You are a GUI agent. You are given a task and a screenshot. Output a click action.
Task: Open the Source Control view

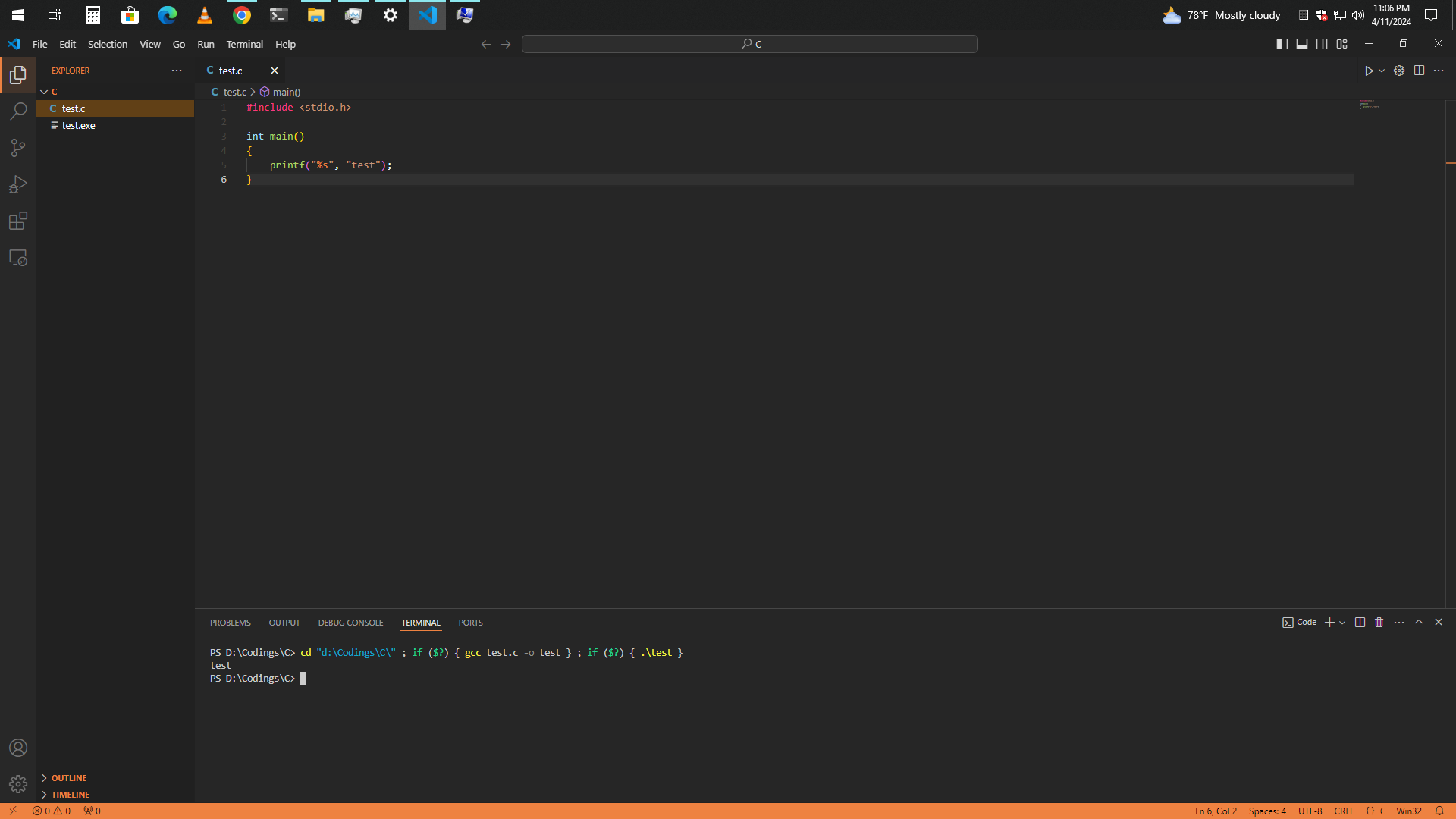click(x=18, y=148)
